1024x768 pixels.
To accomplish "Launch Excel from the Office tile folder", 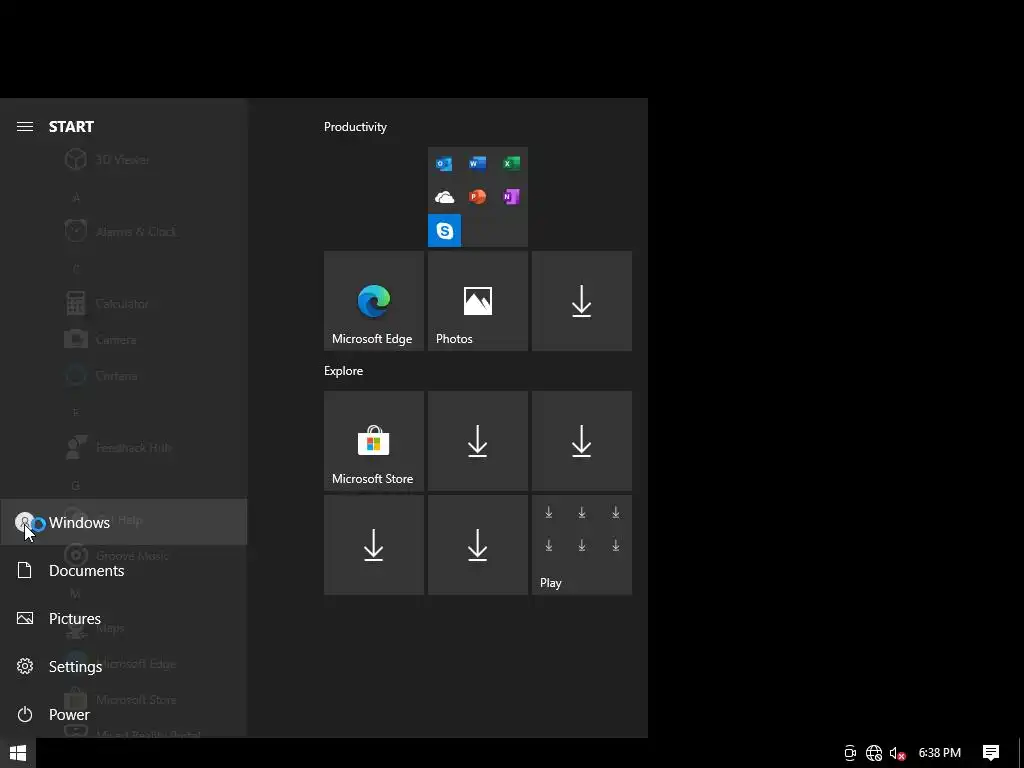I will [x=511, y=163].
